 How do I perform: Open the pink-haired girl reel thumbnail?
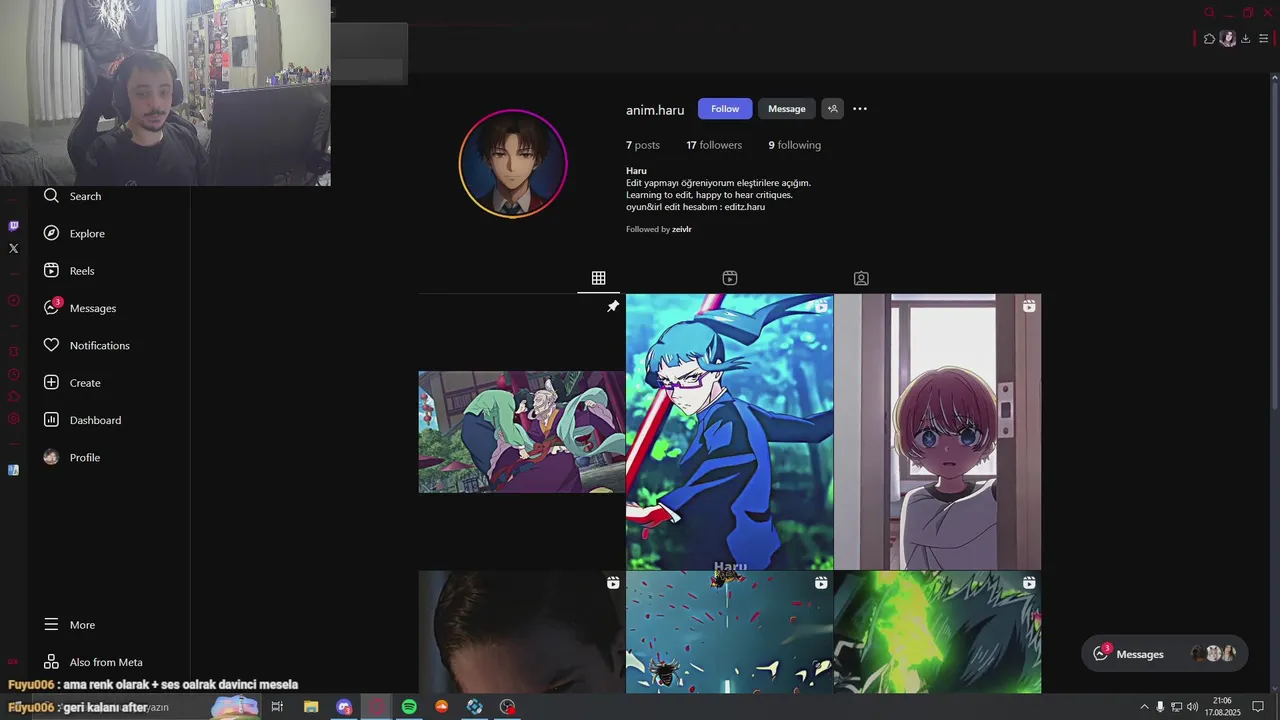point(938,432)
